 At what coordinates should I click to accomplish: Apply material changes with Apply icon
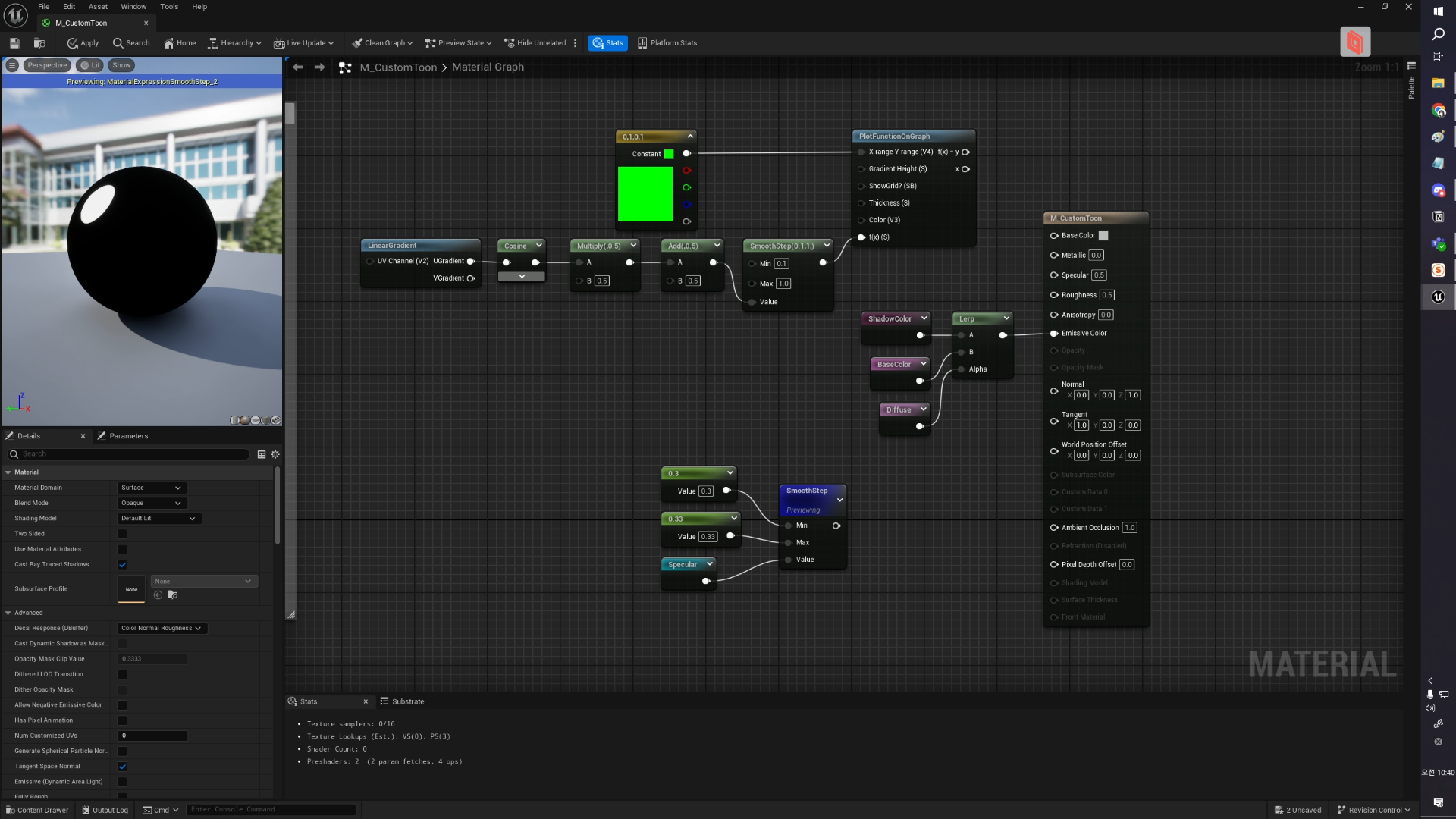83,43
